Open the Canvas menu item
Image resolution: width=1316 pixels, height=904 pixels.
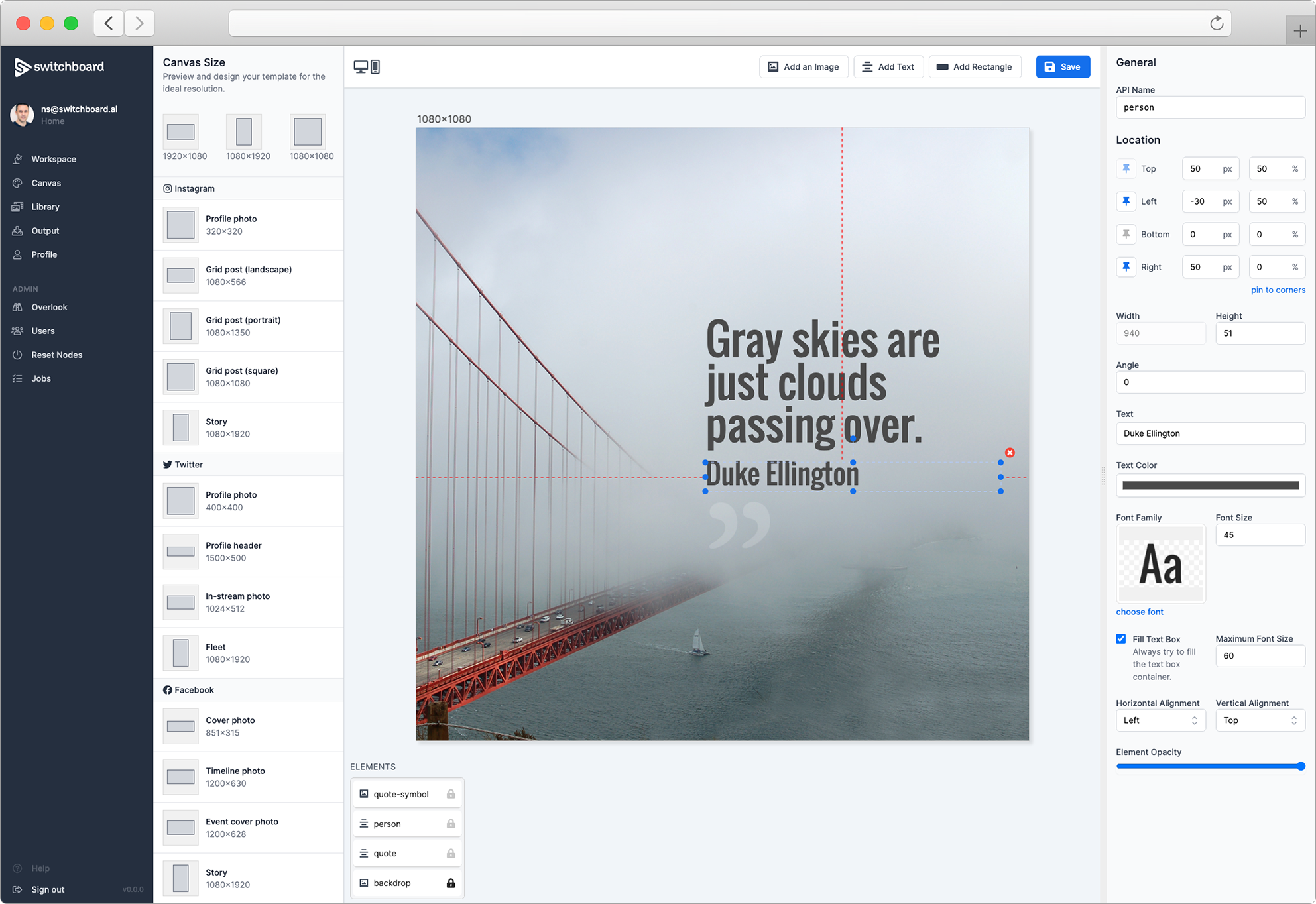(45, 183)
